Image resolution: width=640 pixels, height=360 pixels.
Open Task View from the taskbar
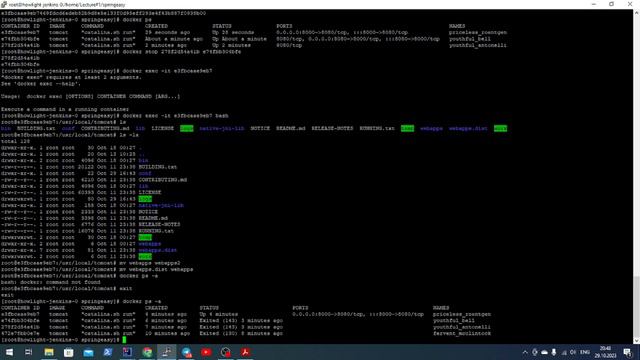click(29, 352)
